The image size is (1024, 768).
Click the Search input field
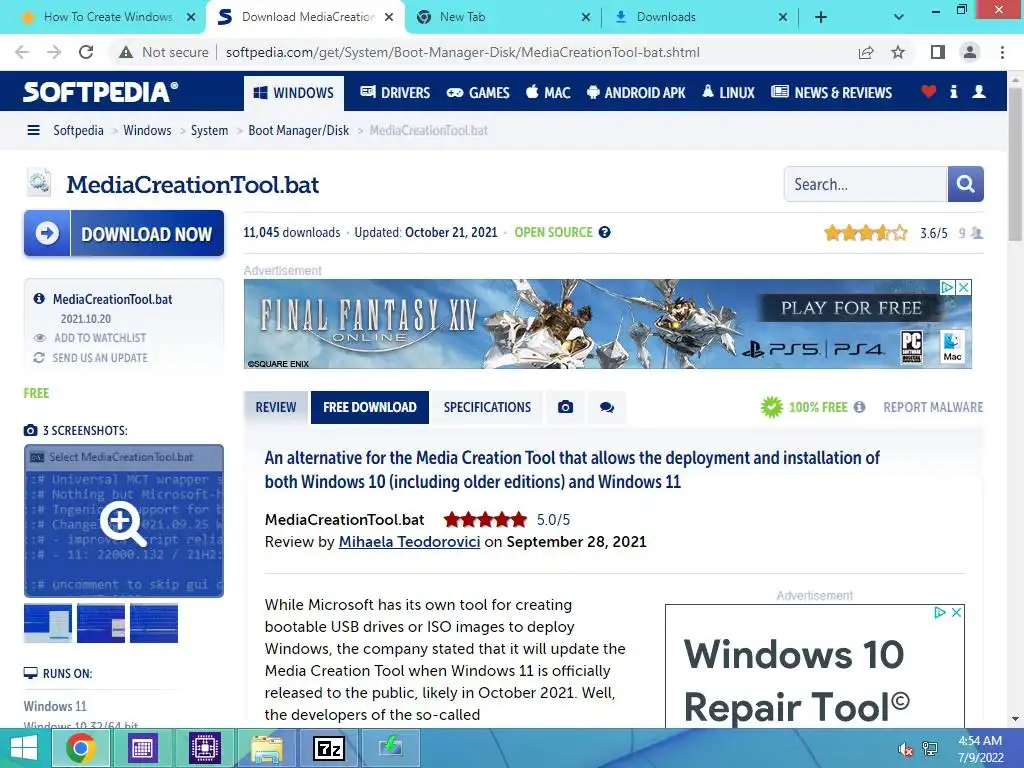[865, 184]
